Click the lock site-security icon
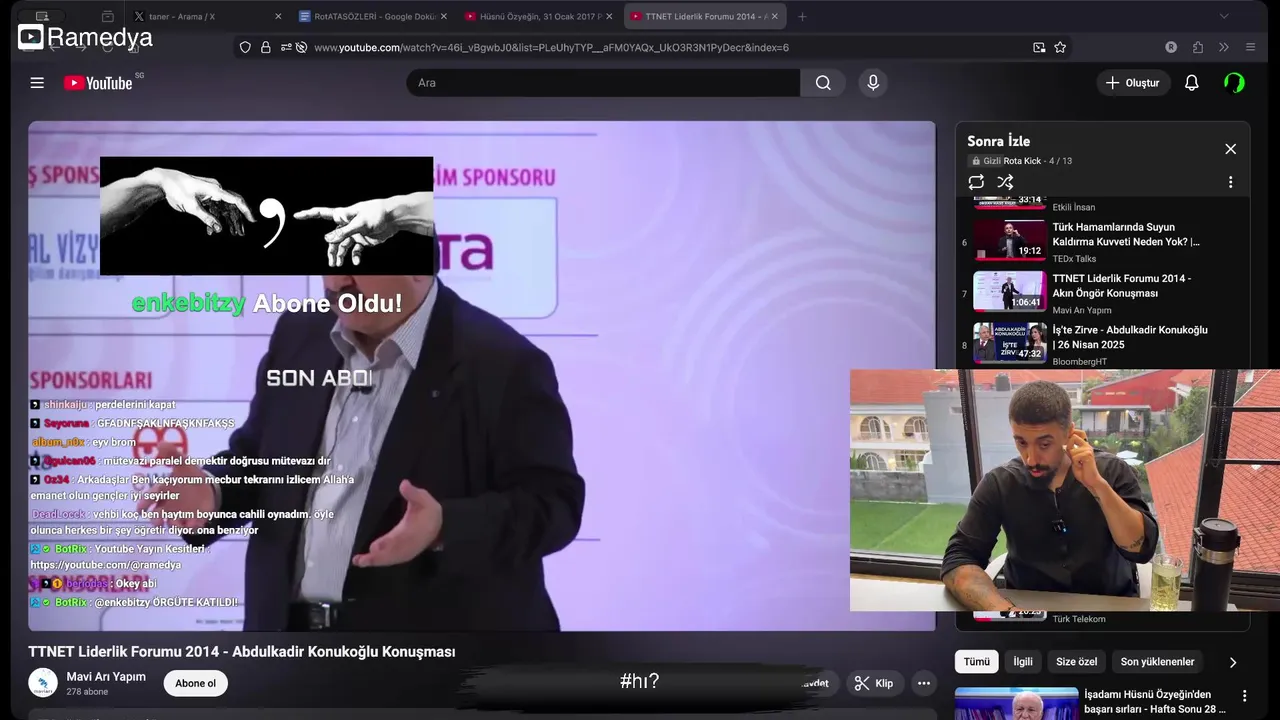 (x=265, y=47)
